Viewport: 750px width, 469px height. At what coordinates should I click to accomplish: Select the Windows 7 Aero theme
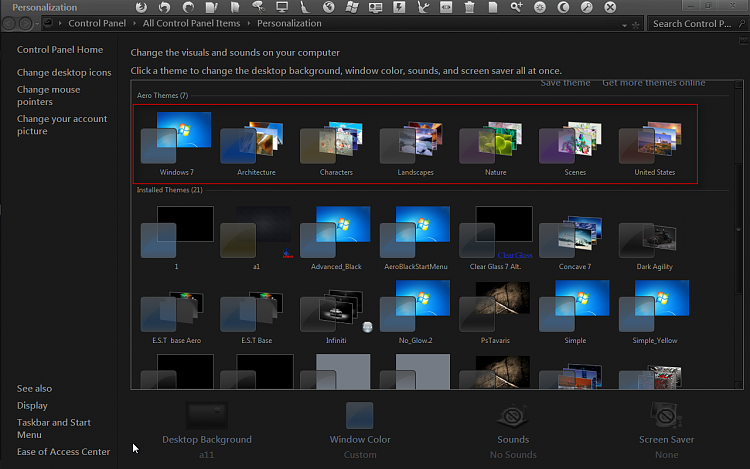pyautogui.click(x=176, y=144)
